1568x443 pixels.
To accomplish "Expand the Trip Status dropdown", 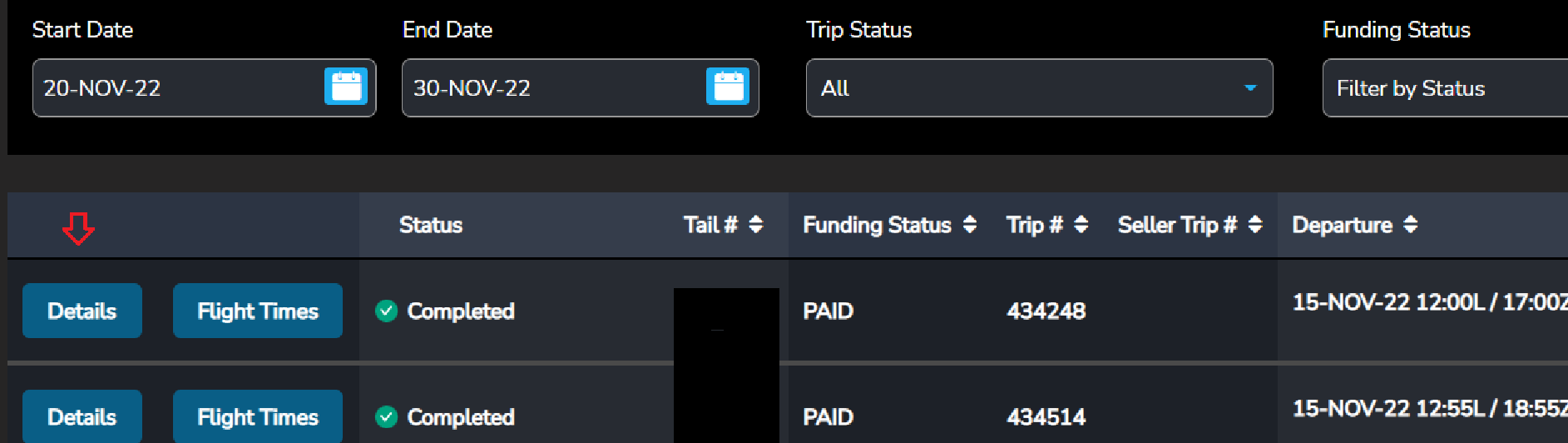I will 1039,87.
